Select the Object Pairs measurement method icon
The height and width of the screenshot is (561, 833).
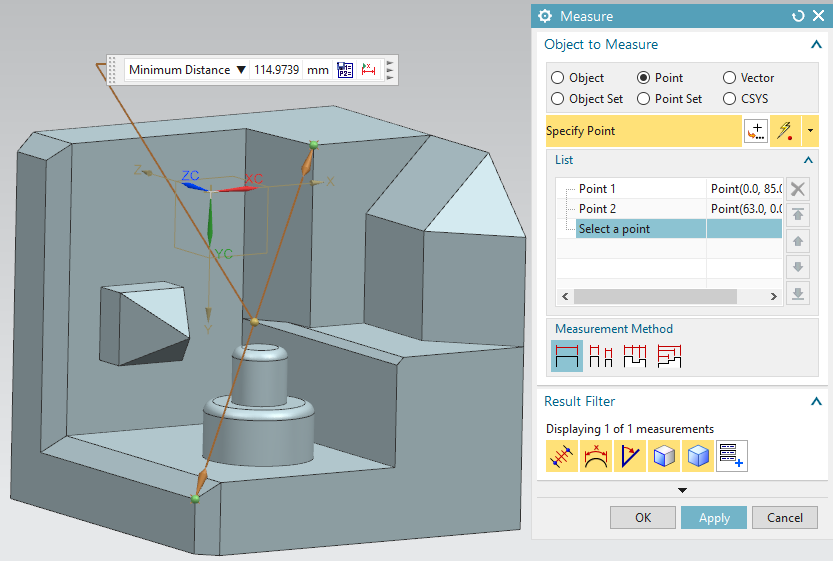point(601,356)
